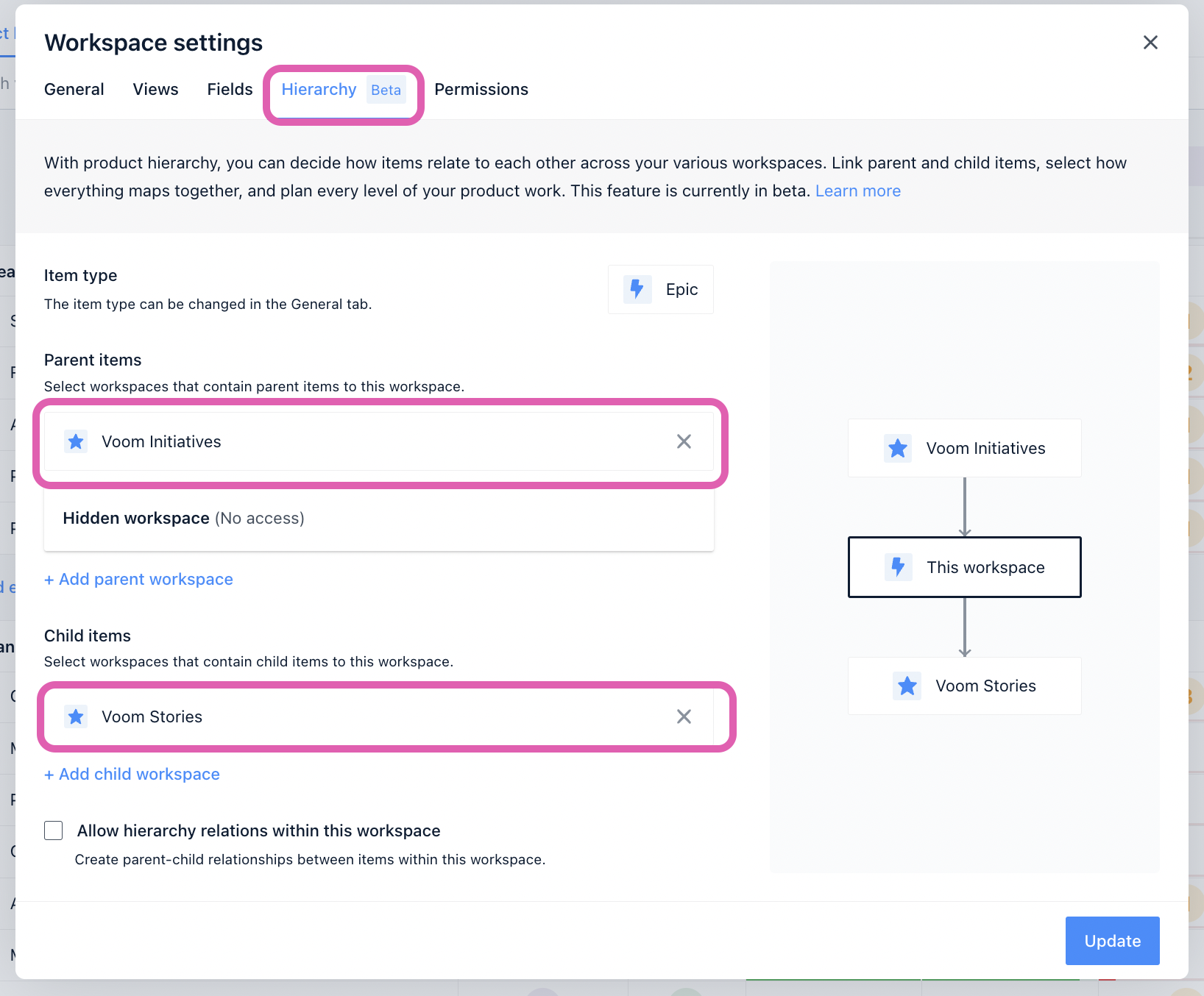Viewport: 1204px width, 996px height.
Task: Click the star icon beside Voom Initiatives parent entry
Action: pyautogui.click(x=76, y=441)
